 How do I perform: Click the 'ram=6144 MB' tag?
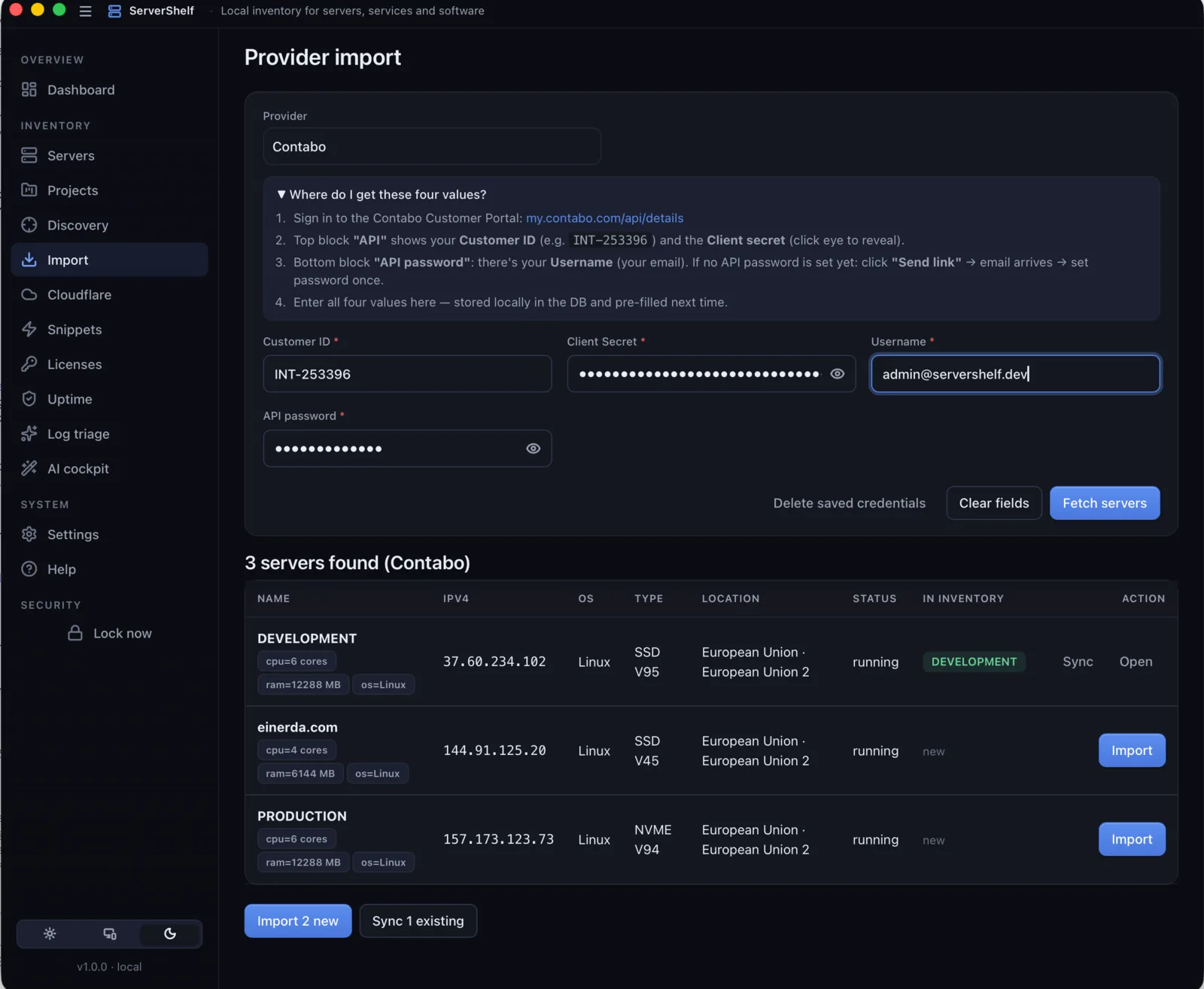(300, 773)
